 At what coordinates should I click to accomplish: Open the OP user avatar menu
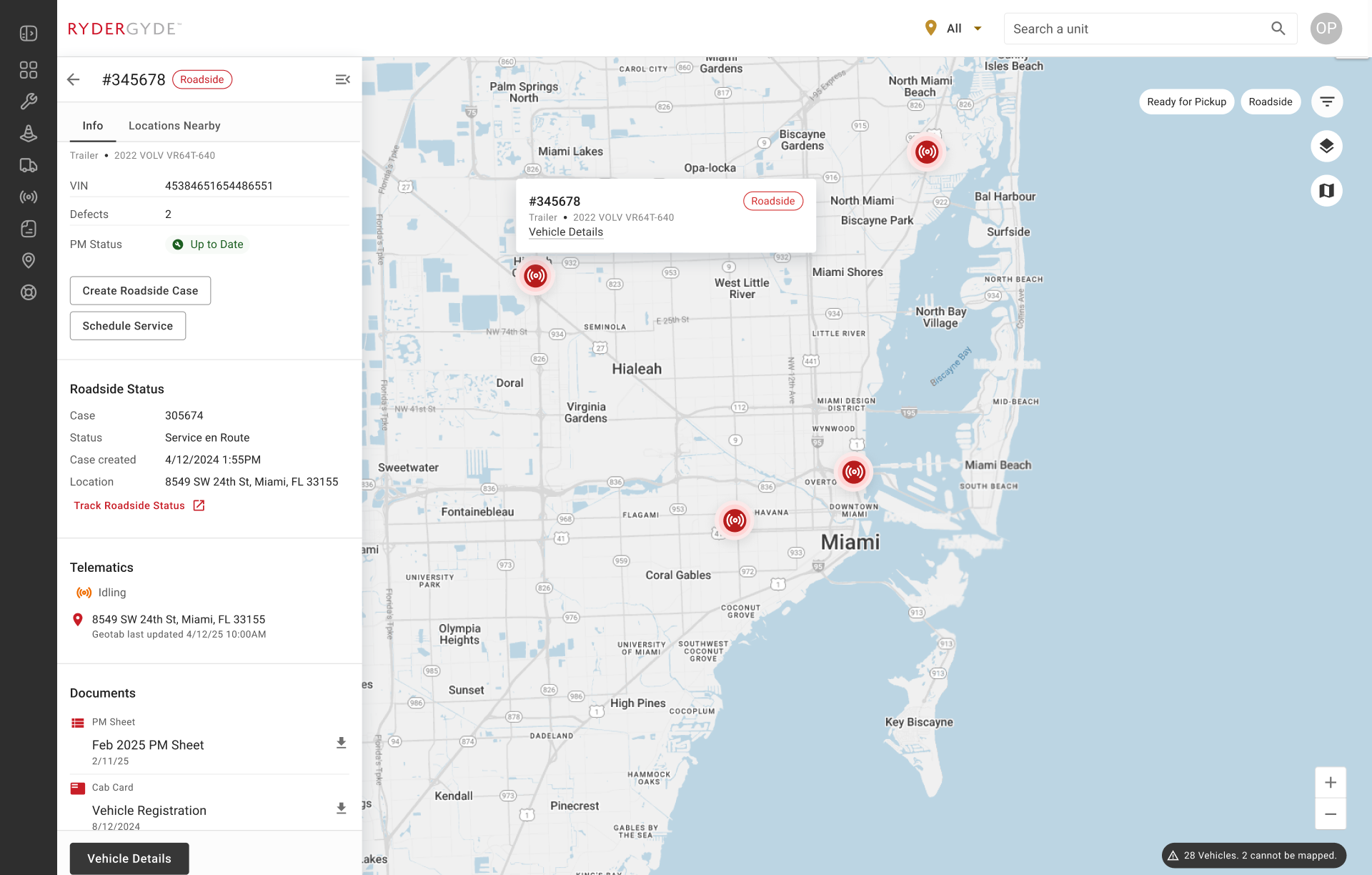[x=1326, y=29]
